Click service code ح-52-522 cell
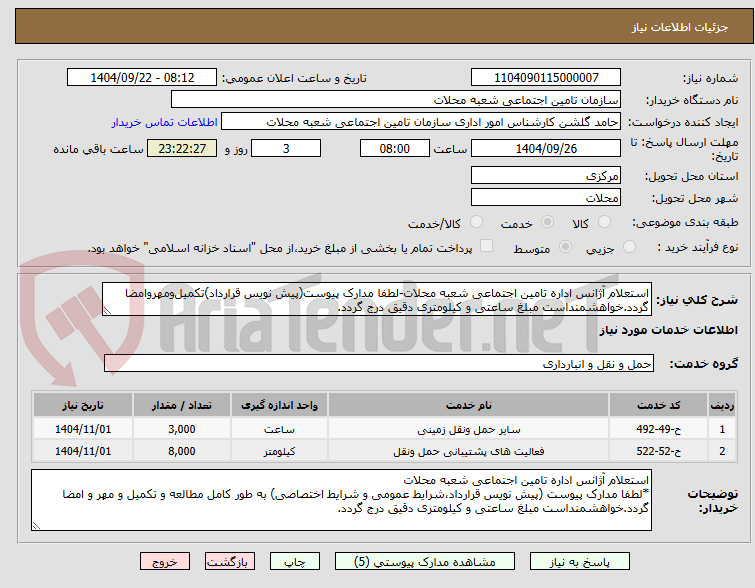Screen dimensions: 755x588 pos(658,451)
